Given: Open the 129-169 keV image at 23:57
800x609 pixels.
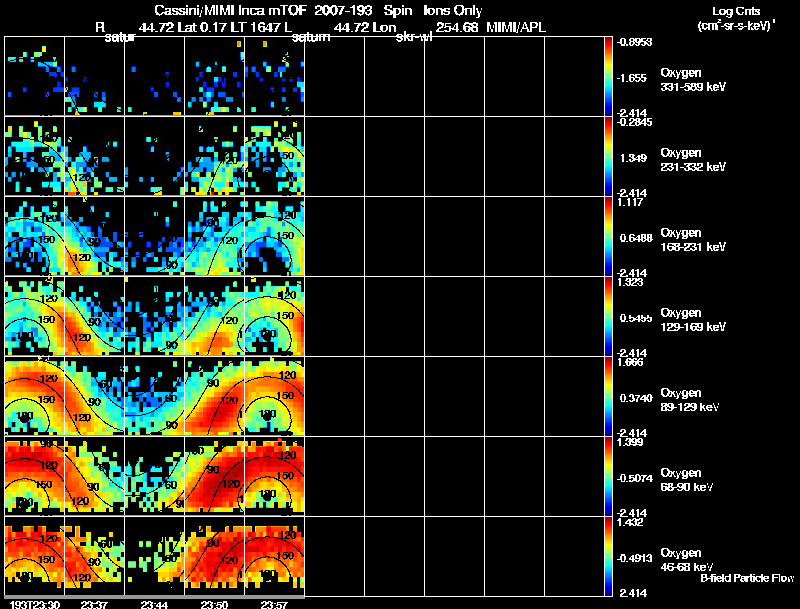Looking at the screenshot, I should (274, 316).
